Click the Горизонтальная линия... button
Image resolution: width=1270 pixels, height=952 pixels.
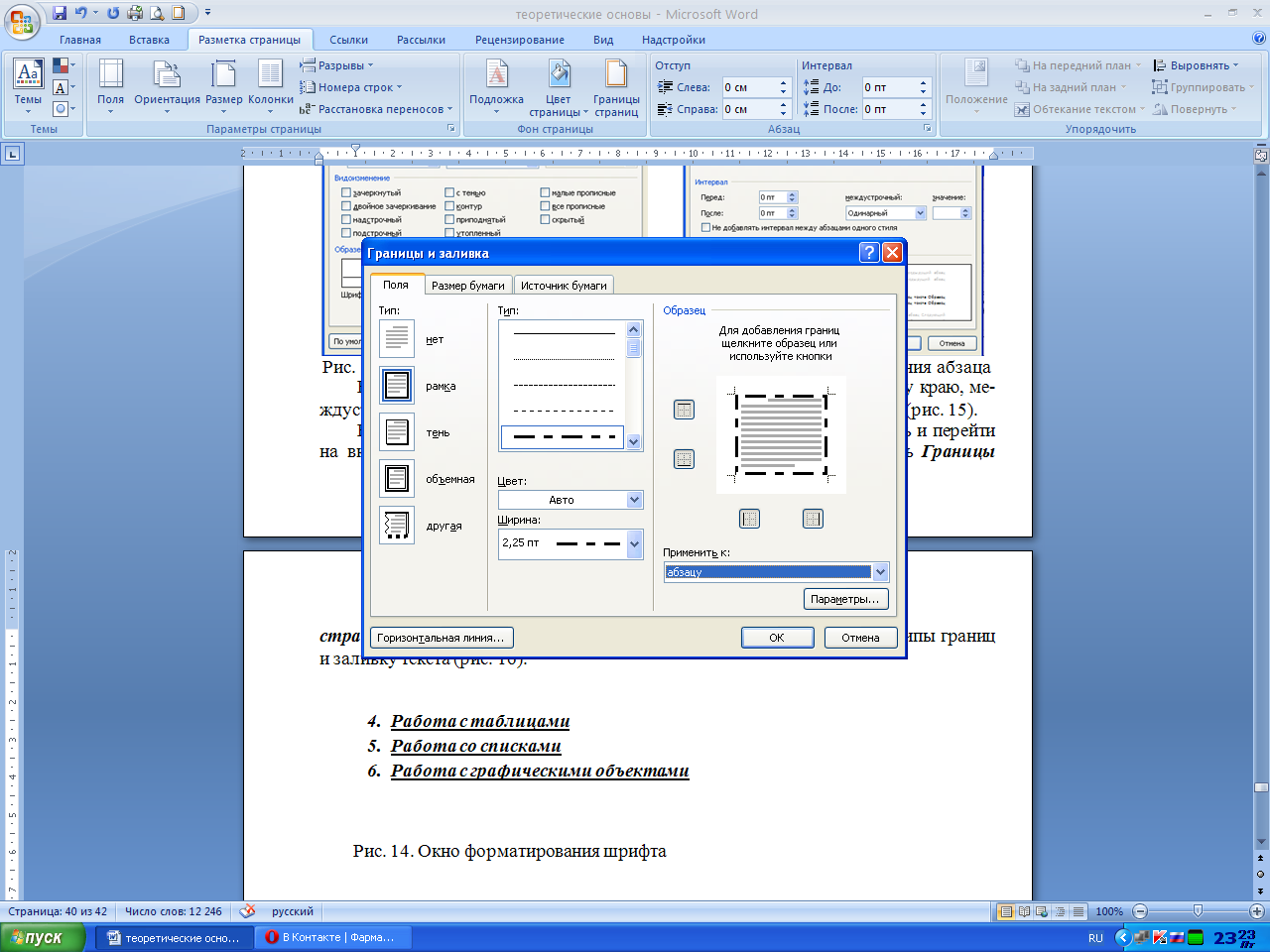tap(442, 638)
